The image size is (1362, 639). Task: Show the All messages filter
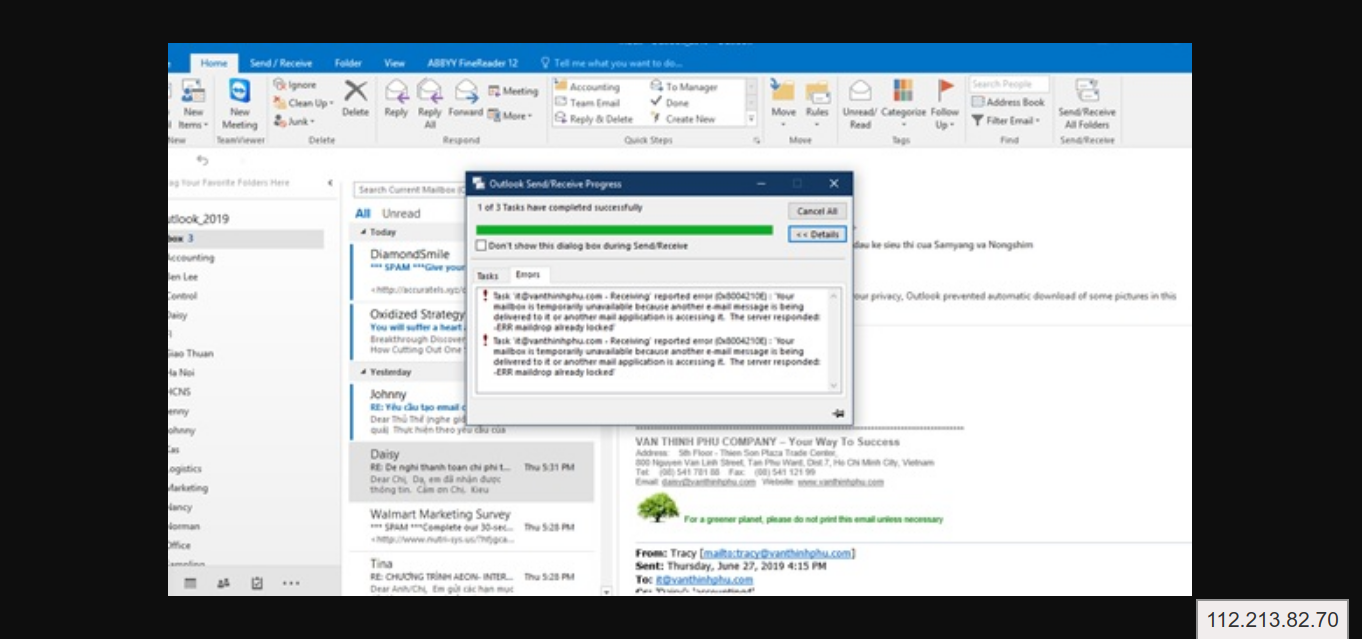(x=362, y=213)
